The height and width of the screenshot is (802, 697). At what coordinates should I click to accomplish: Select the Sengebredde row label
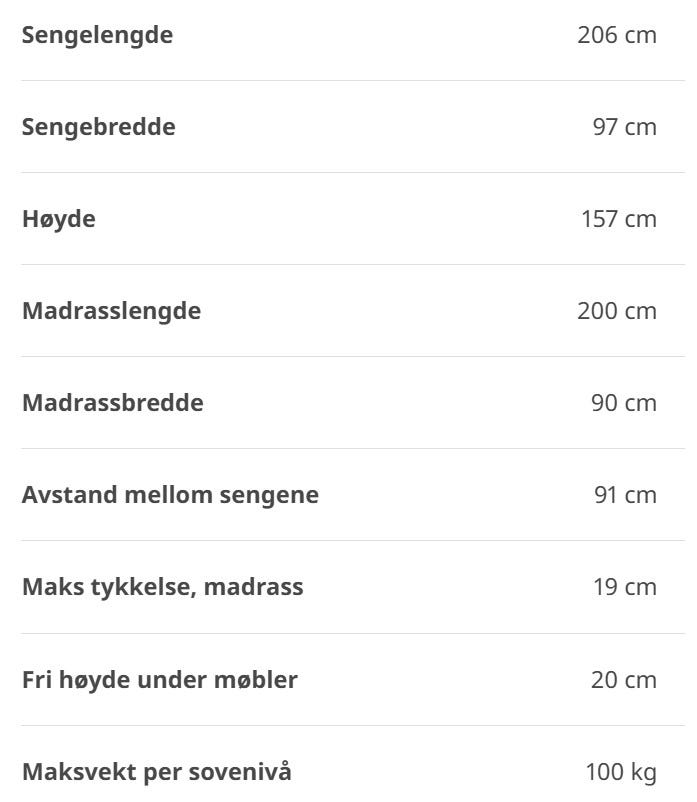click(99, 127)
